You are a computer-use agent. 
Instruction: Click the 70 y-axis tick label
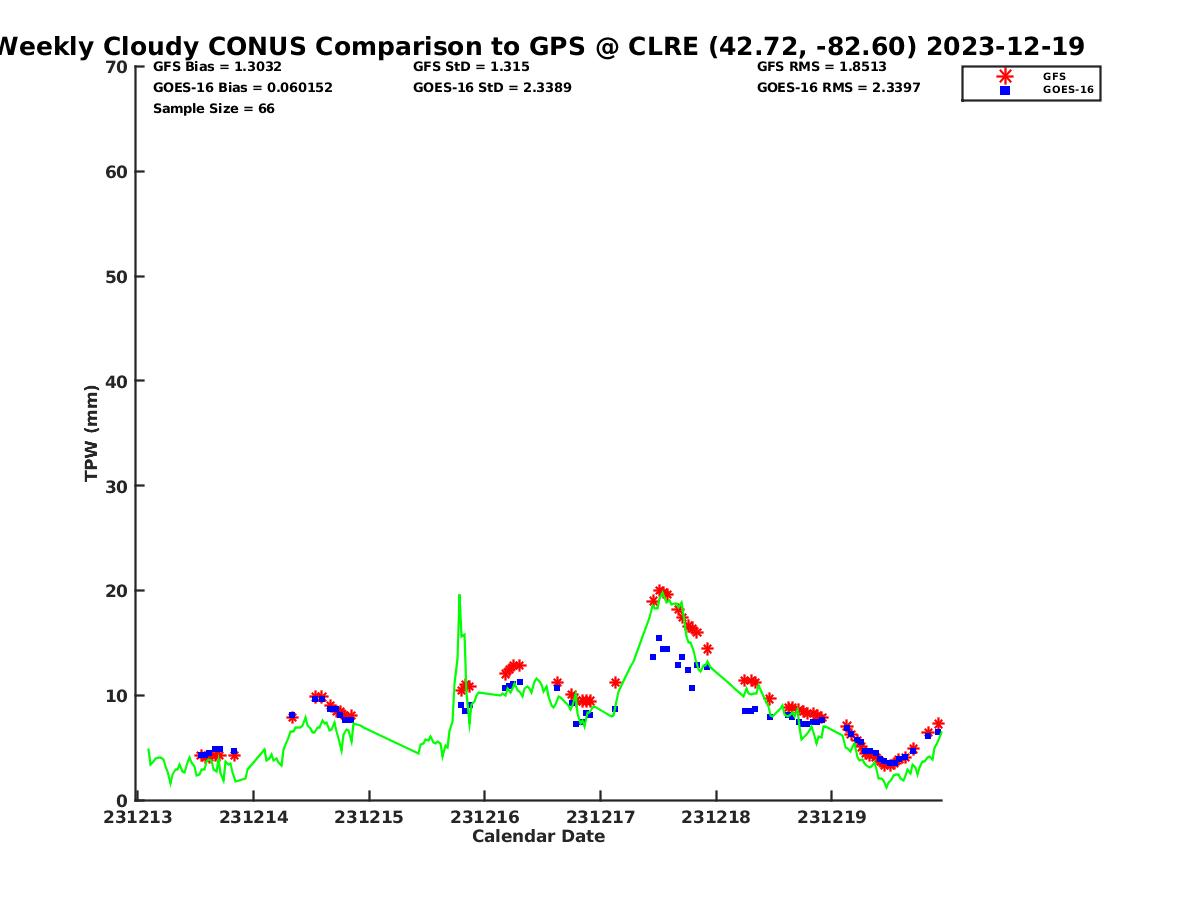pyautogui.click(x=116, y=67)
